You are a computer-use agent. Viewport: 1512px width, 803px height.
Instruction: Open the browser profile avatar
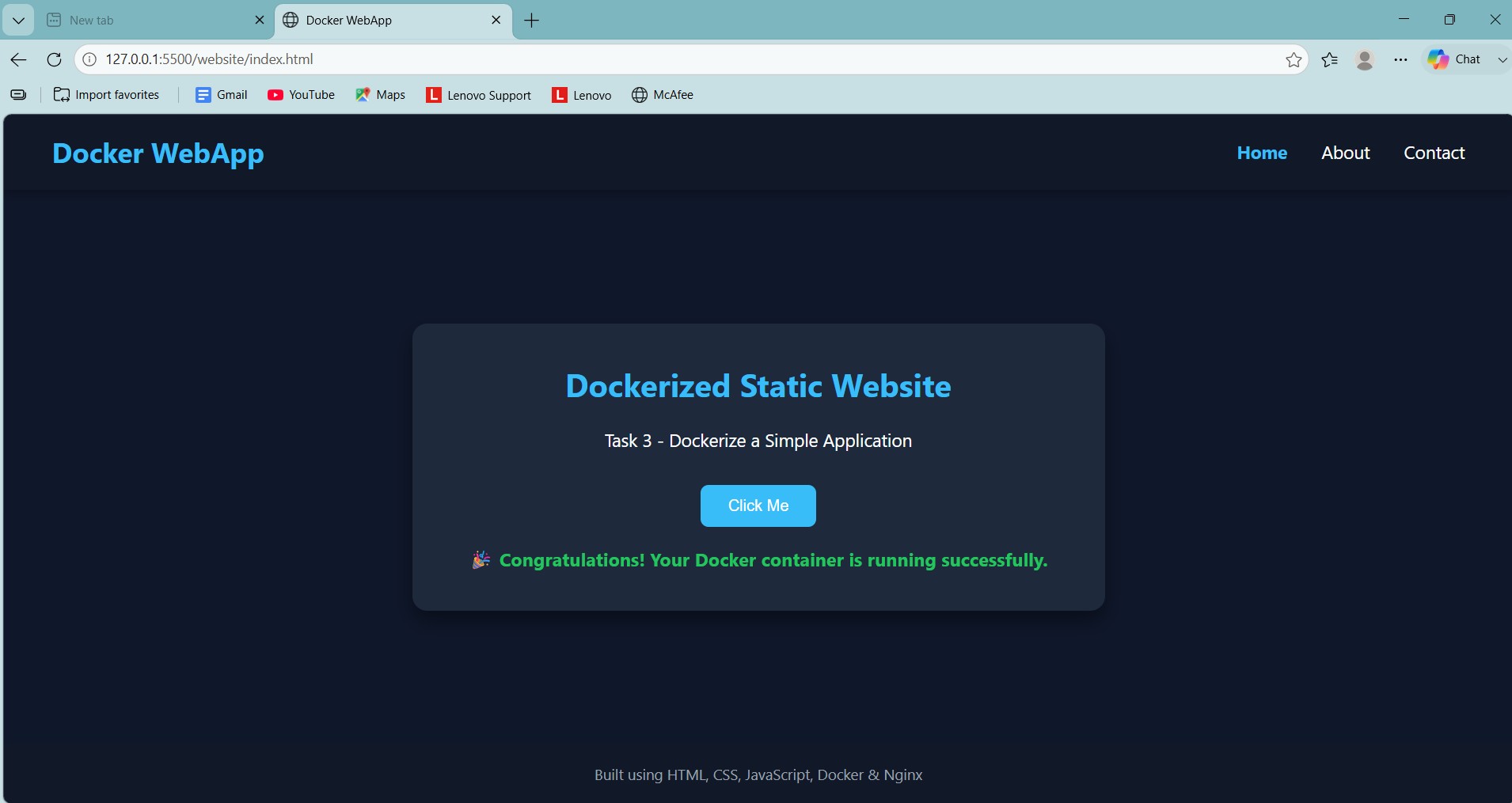point(1365,59)
